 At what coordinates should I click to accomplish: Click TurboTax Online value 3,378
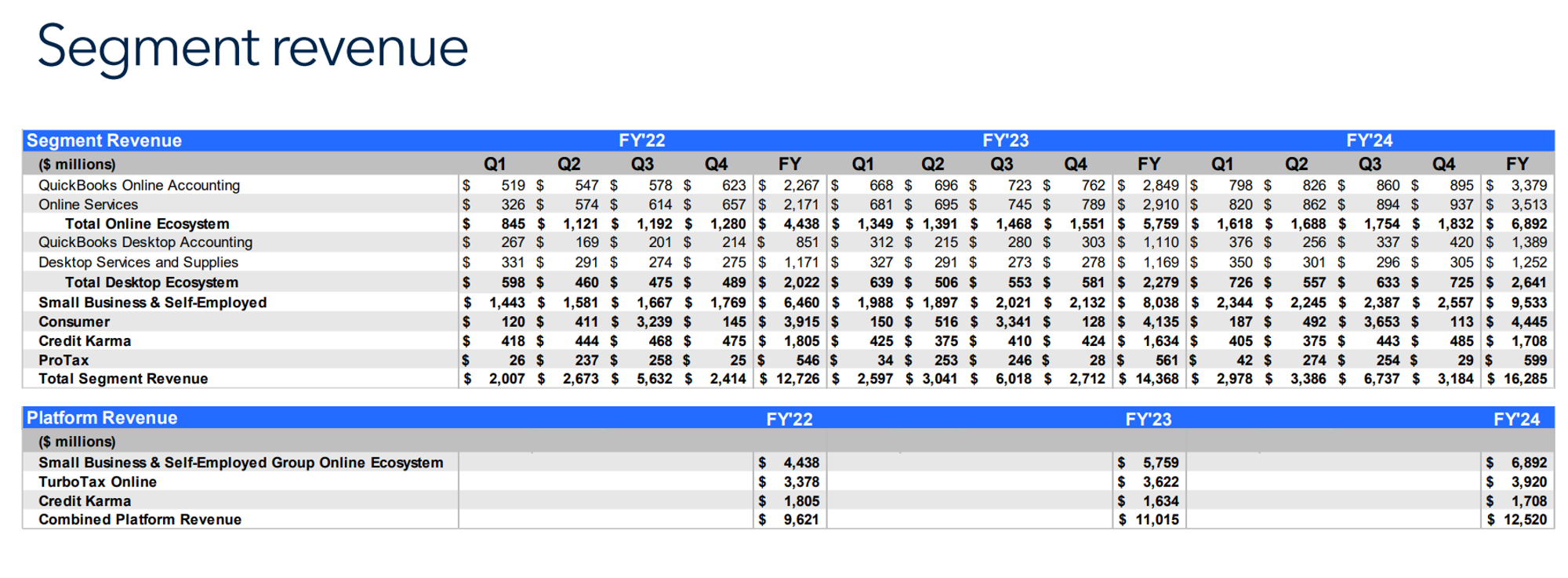[801, 482]
